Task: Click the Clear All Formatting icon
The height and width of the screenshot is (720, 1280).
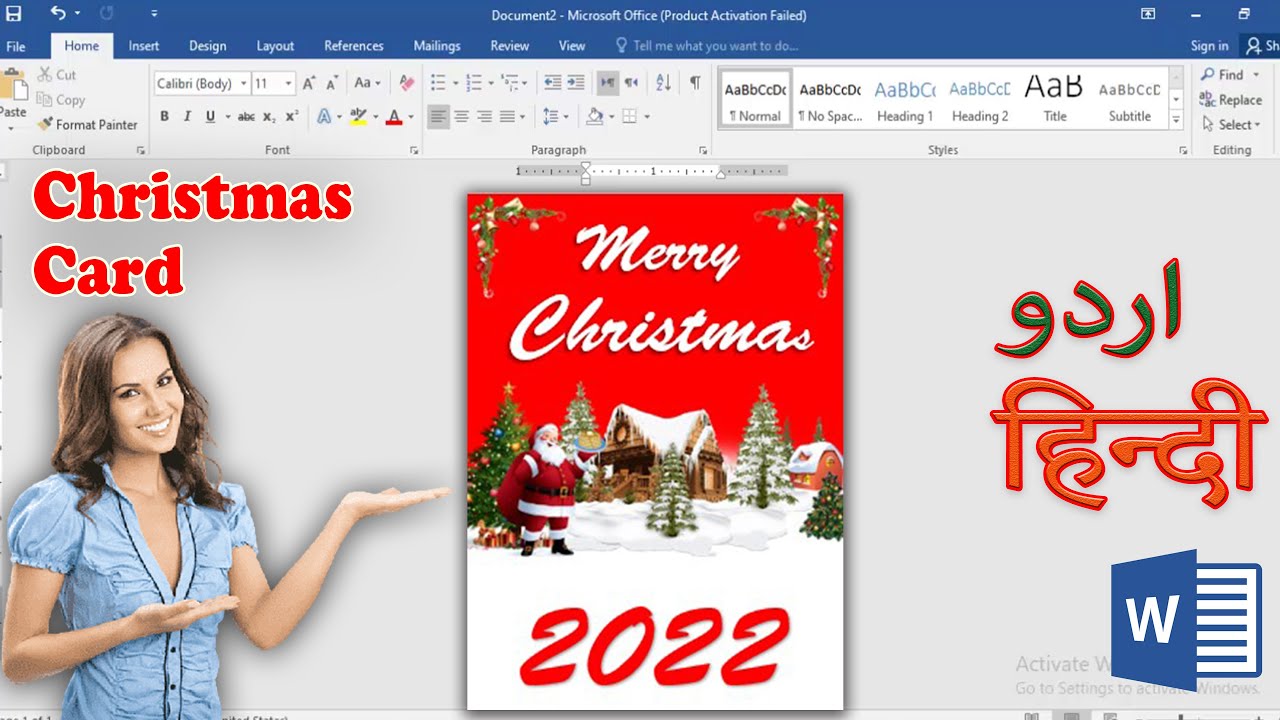Action: [x=406, y=84]
